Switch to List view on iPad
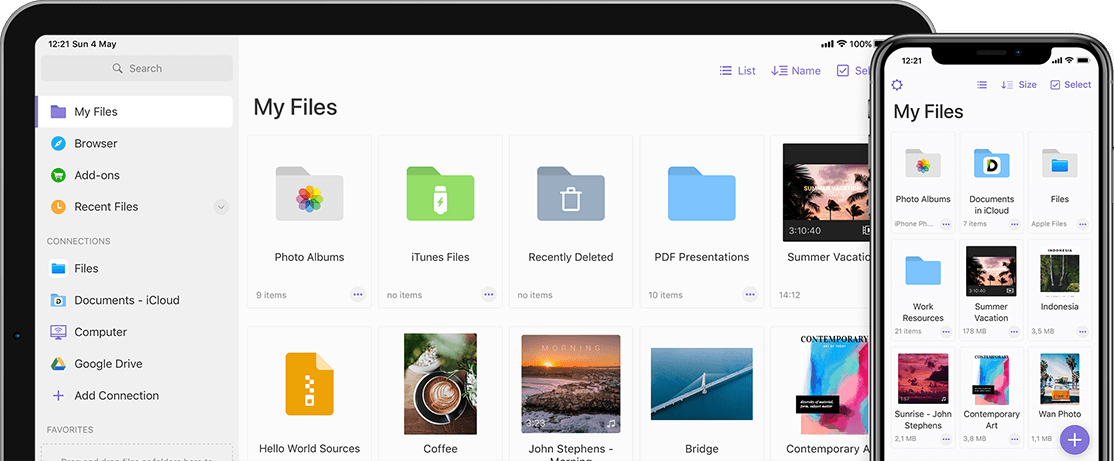Viewport: 1114px width, 461px height. [737, 70]
